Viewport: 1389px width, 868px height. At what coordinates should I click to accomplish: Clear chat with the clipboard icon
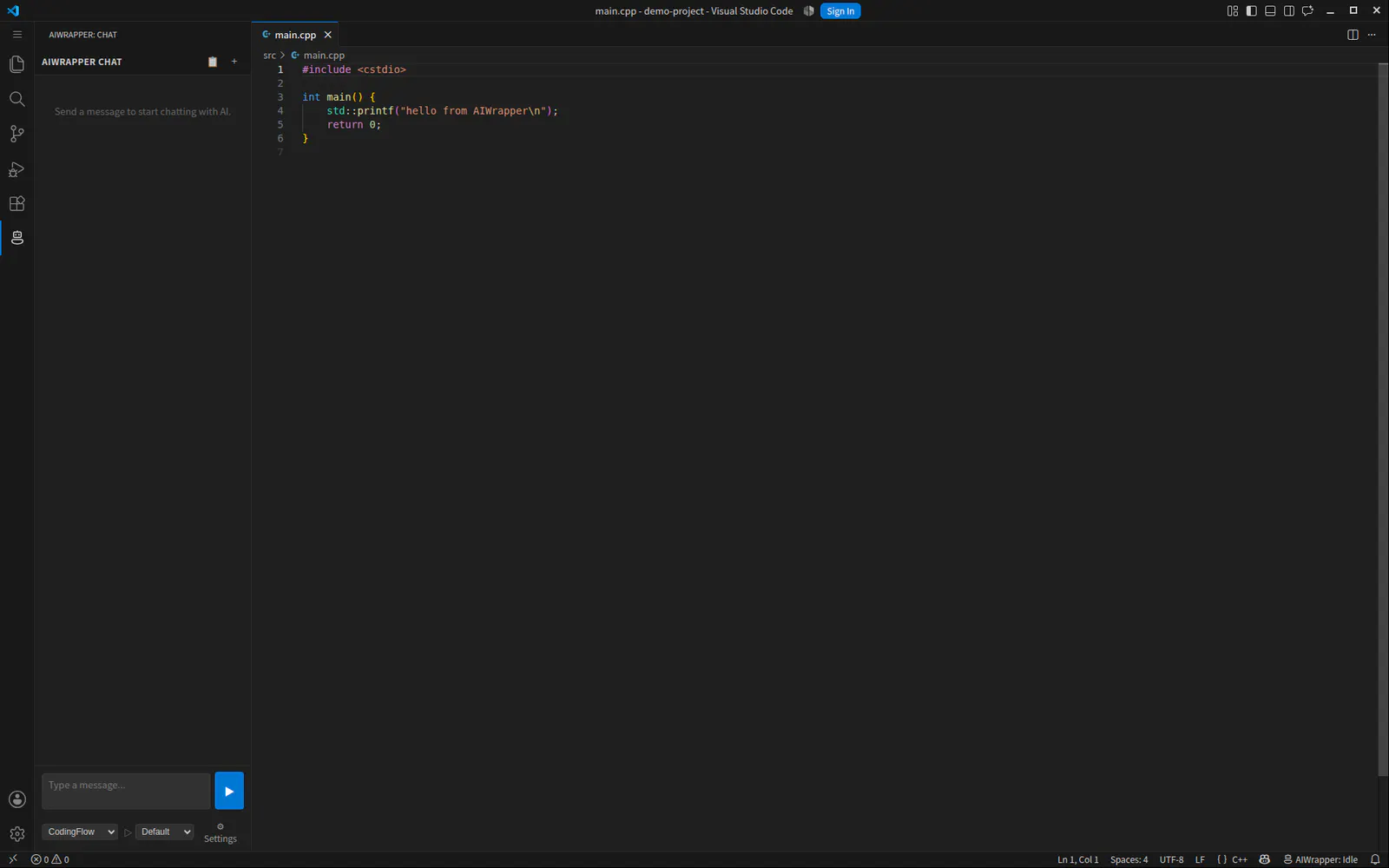[213, 62]
